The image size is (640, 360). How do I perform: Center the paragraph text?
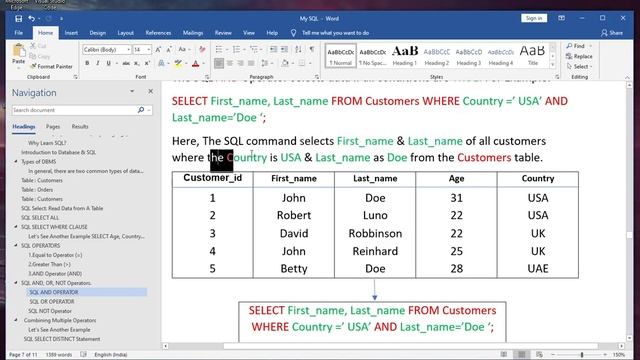click(x=230, y=63)
